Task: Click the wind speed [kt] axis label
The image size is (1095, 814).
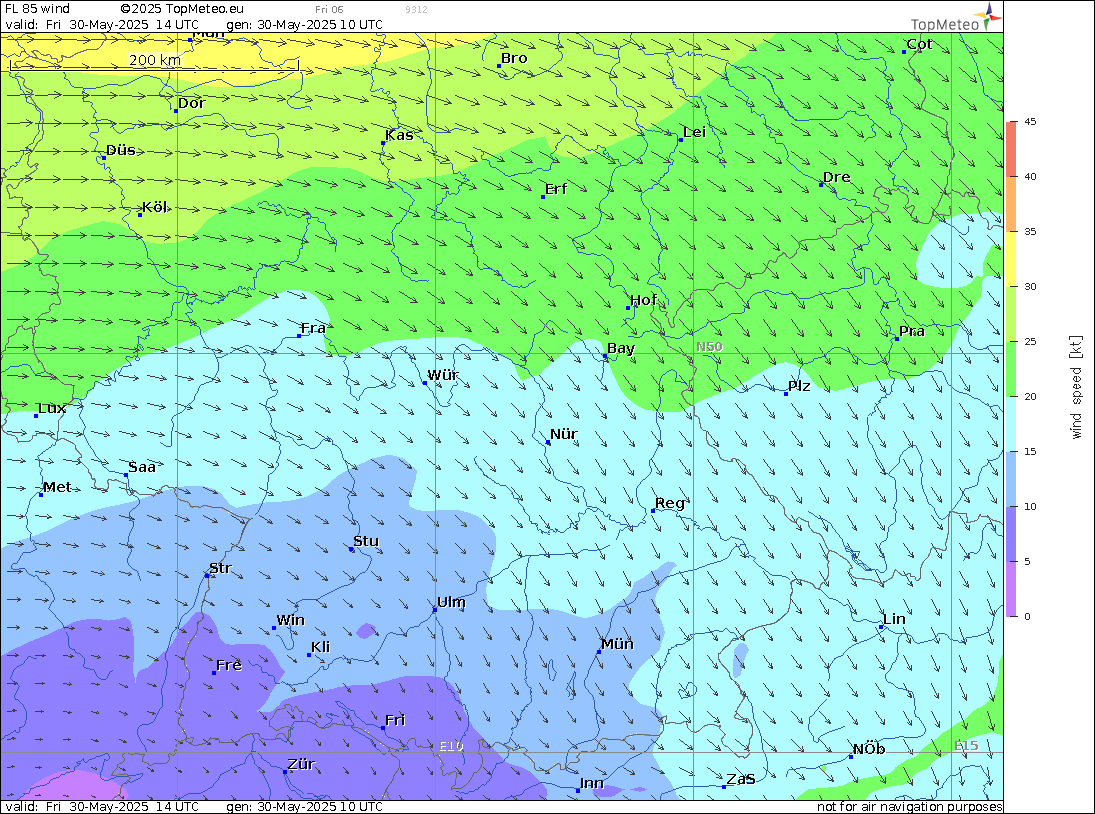Action: point(1076,387)
